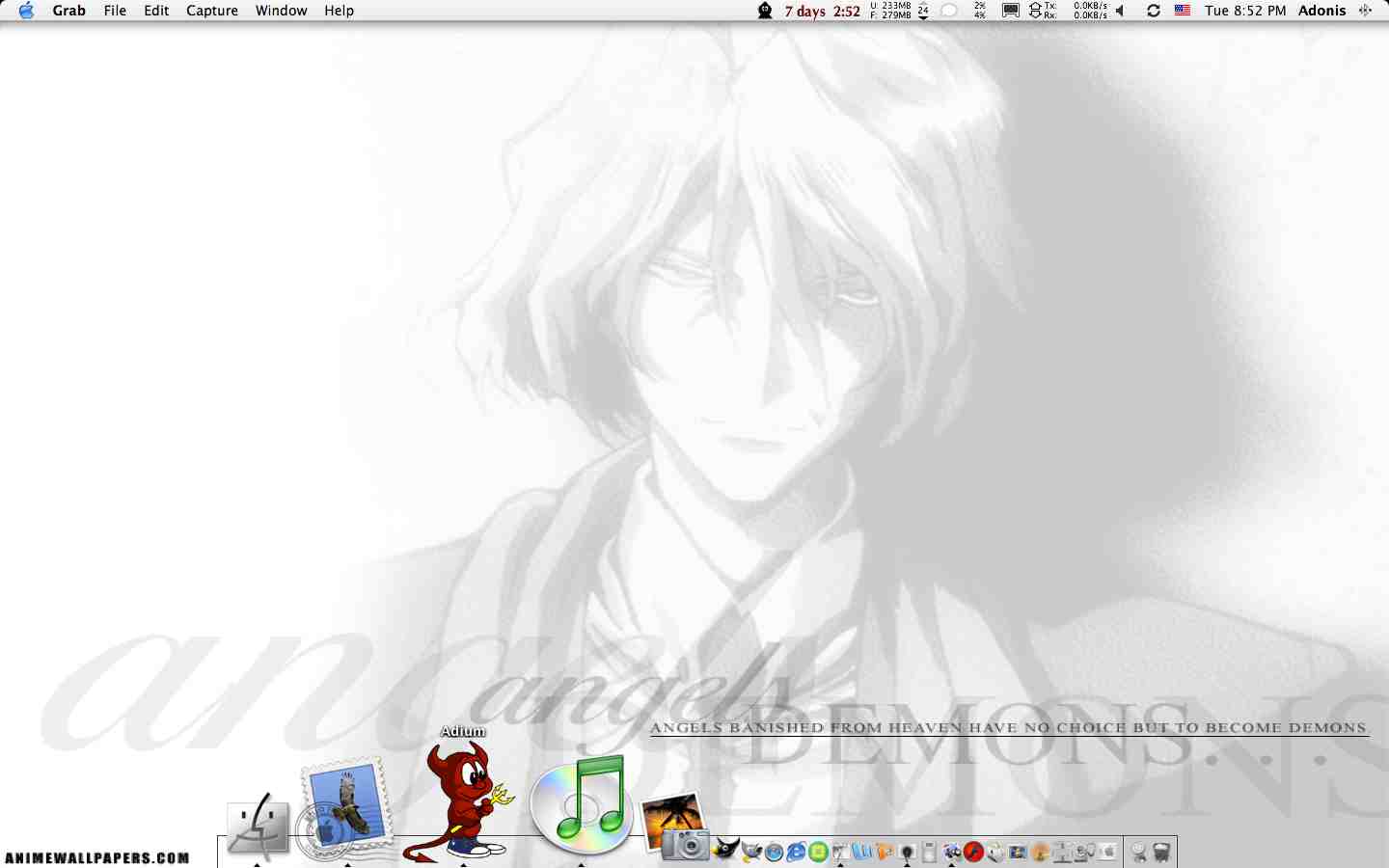Open Mail stamp icon in dock
The height and width of the screenshot is (868, 1389).
coord(345,808)
